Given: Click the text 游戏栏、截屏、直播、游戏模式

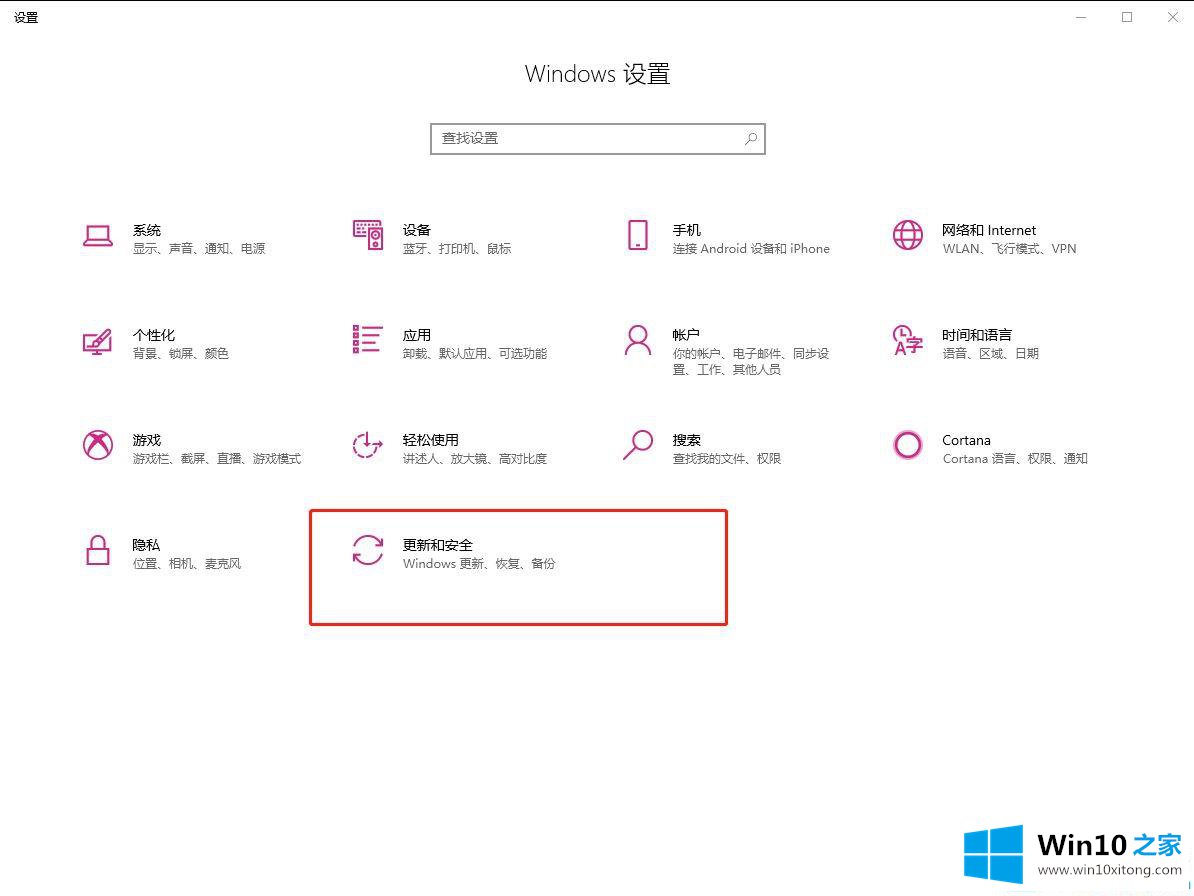Looking at the screenshot, I should 217,458.
